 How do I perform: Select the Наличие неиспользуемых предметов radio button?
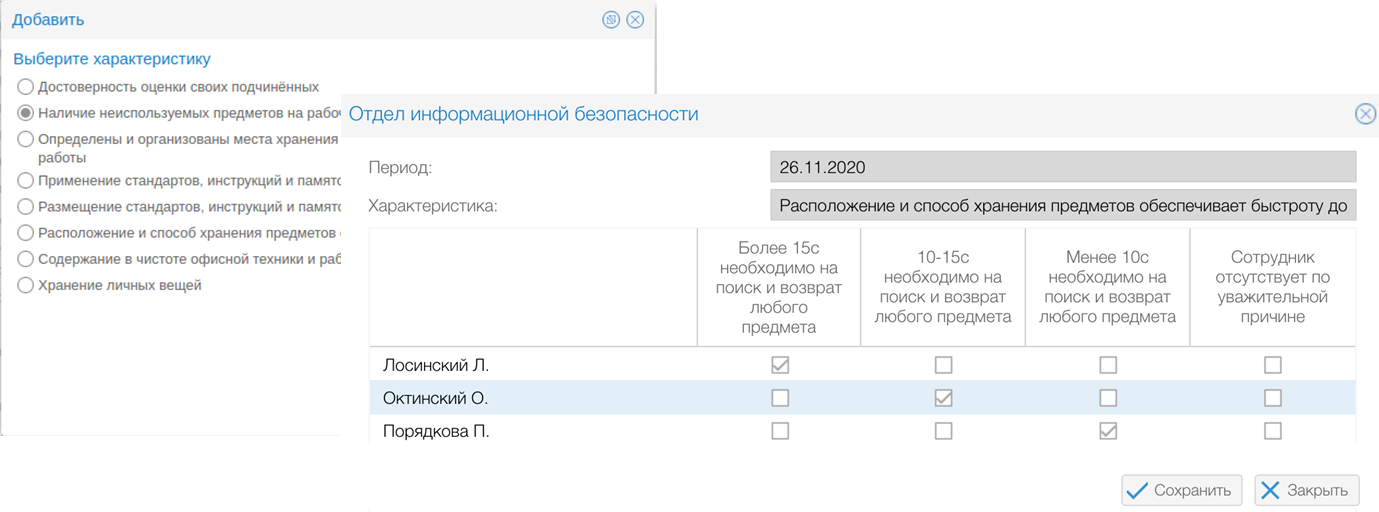(26, 113)
